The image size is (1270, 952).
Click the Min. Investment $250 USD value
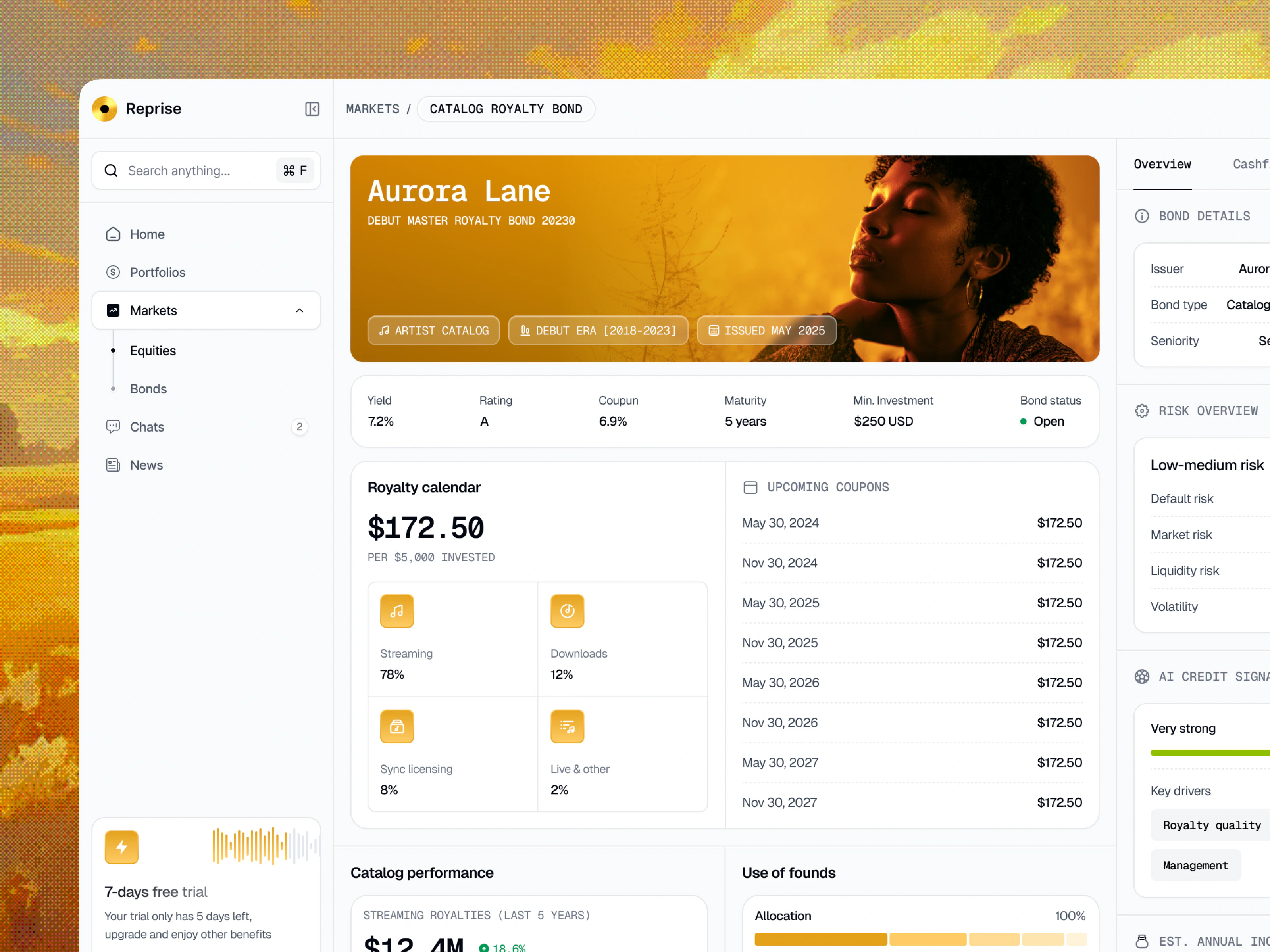[x=883, y=421]
